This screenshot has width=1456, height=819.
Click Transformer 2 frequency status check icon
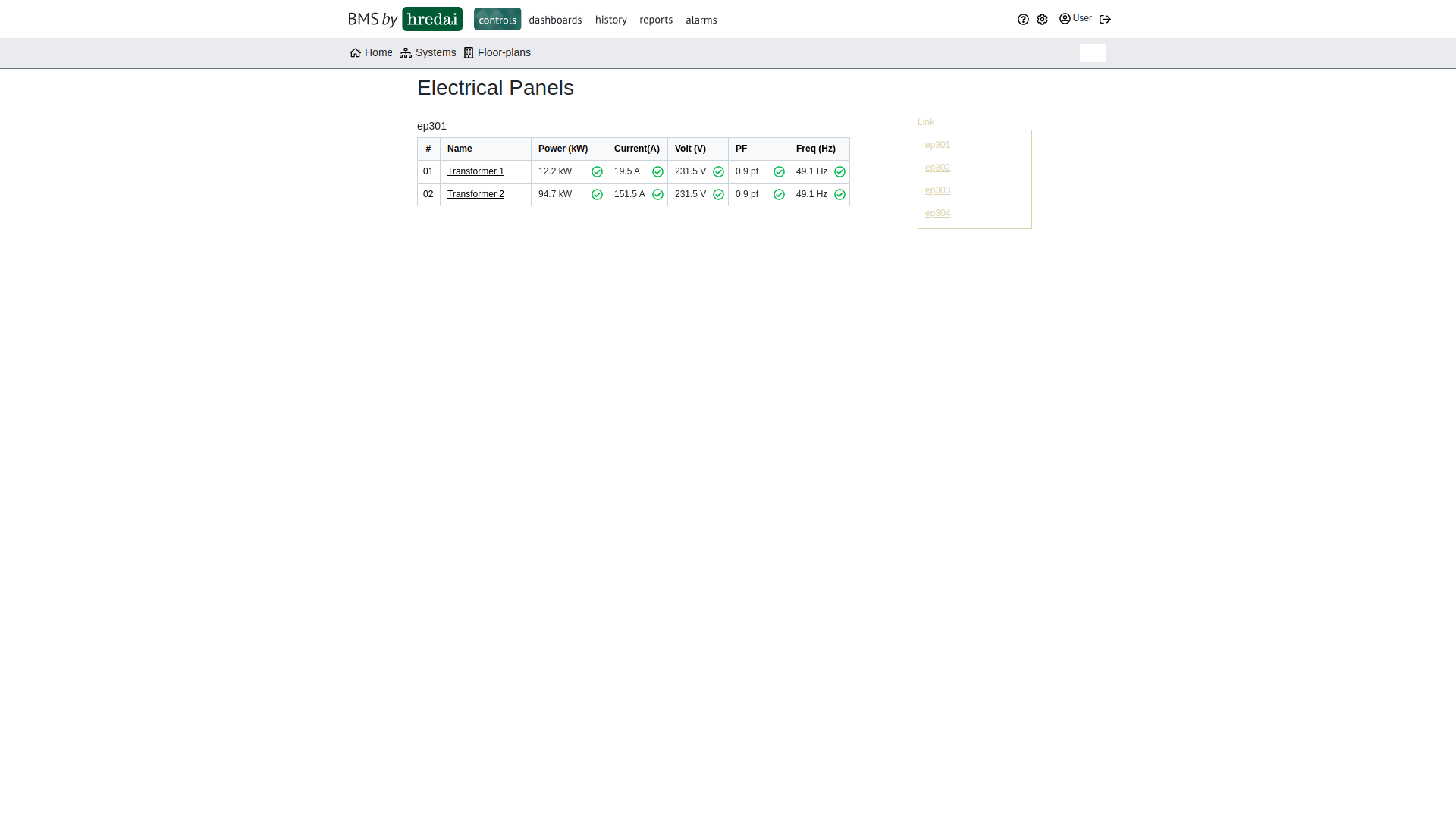839,195
